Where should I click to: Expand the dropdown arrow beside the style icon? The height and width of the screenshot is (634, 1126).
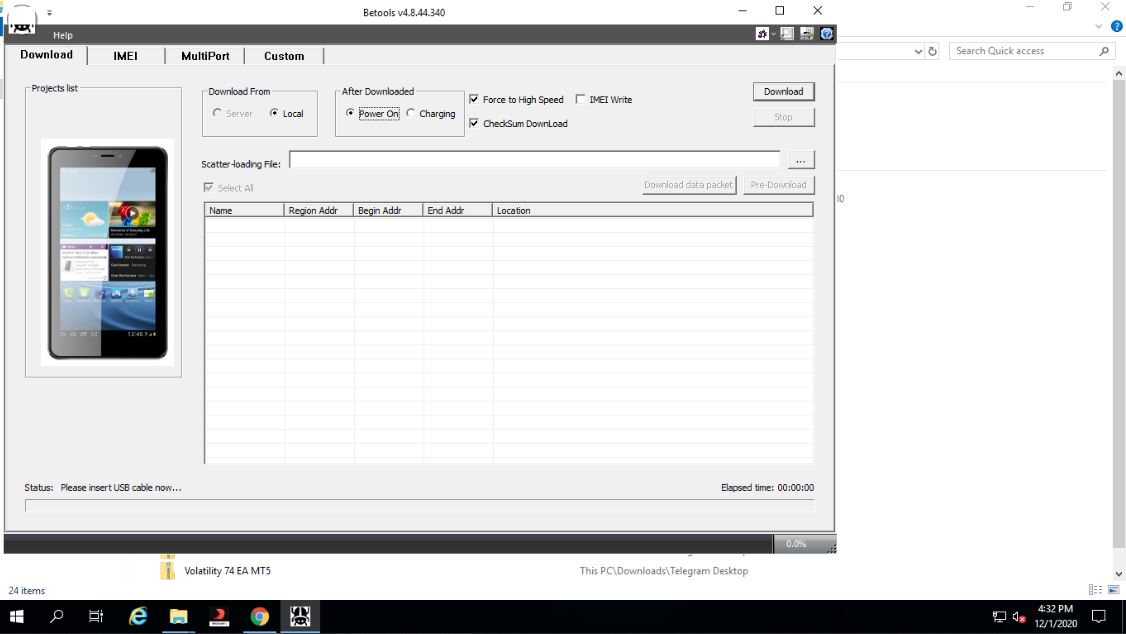point(773,34)
